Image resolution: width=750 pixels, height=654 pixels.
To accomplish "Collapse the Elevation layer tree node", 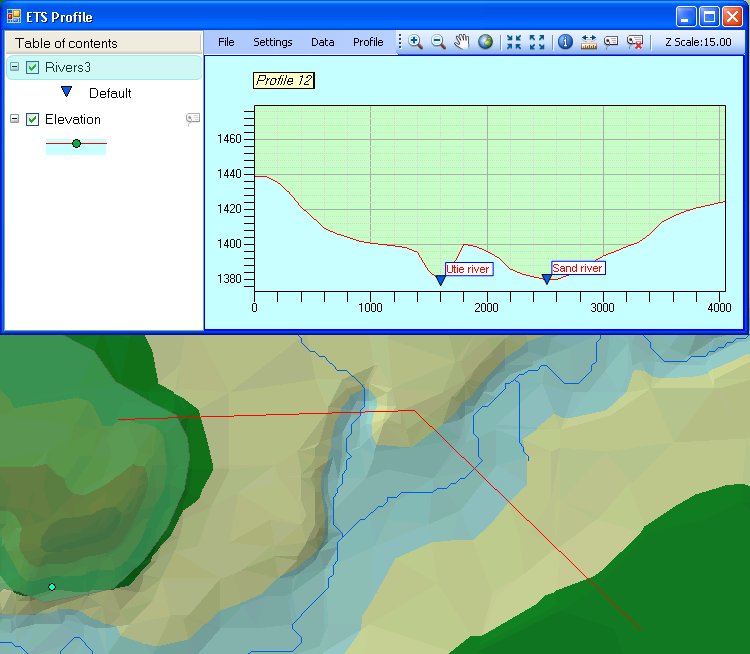I will (x=14, y=119).
